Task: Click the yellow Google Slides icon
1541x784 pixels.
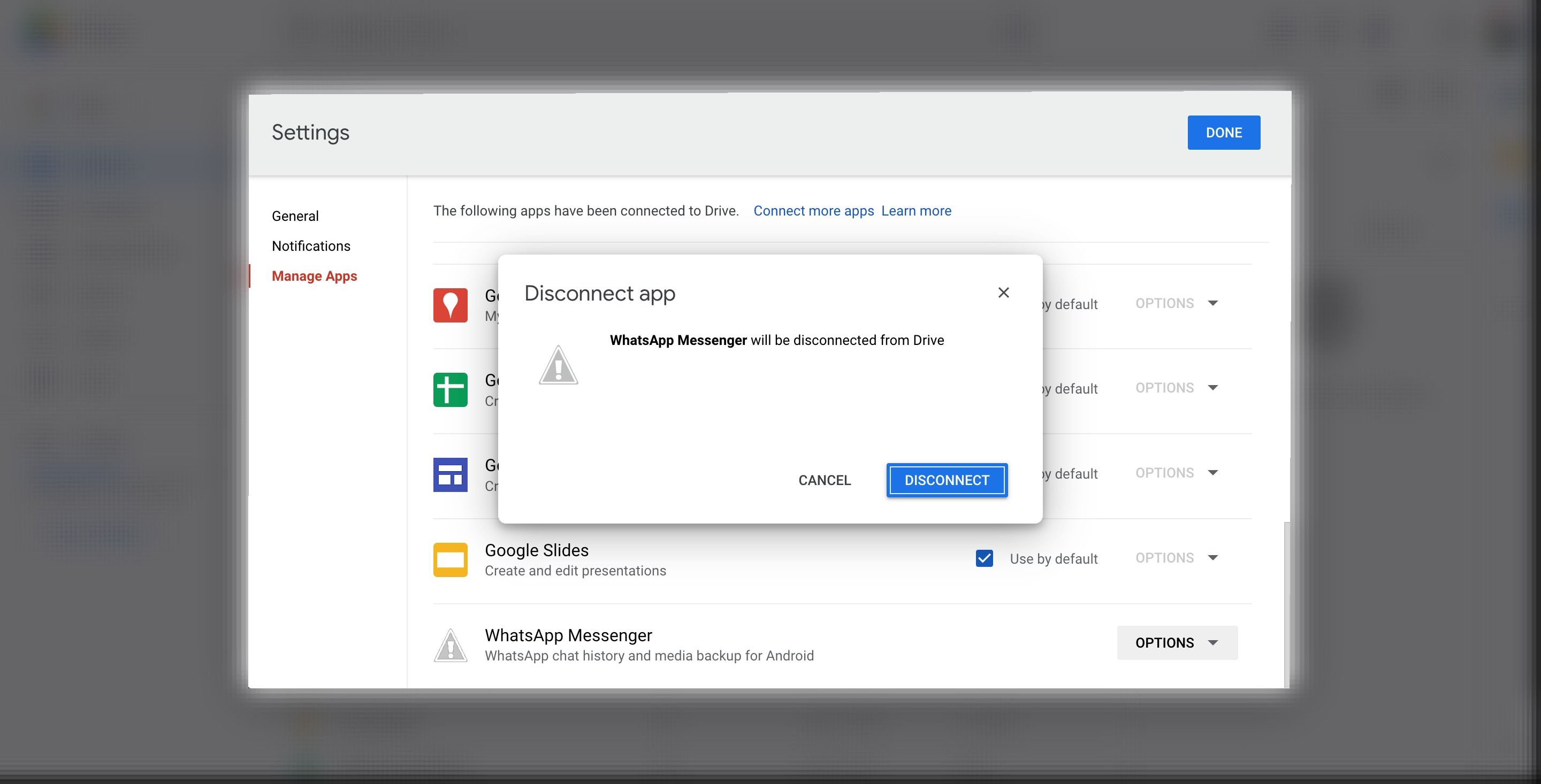Action: coord(450,560)
